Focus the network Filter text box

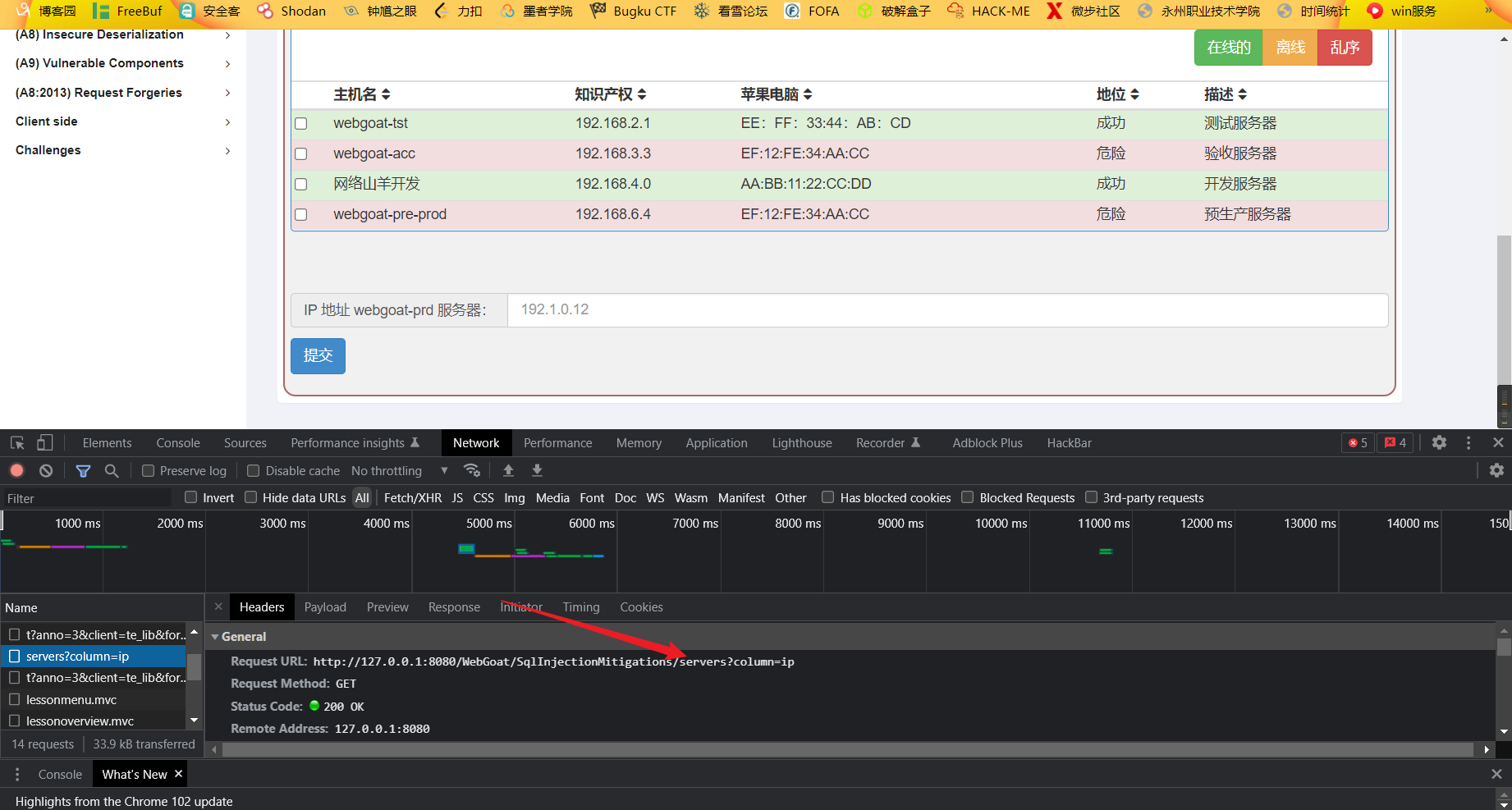(87, 498)
